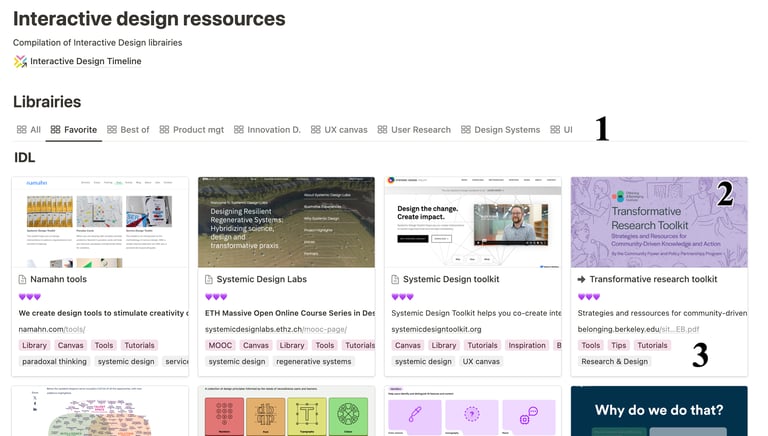Open the purple icon tiles card
Viewport: 768px width, 436px height.
pyautogui.click(x=473, y=411)
